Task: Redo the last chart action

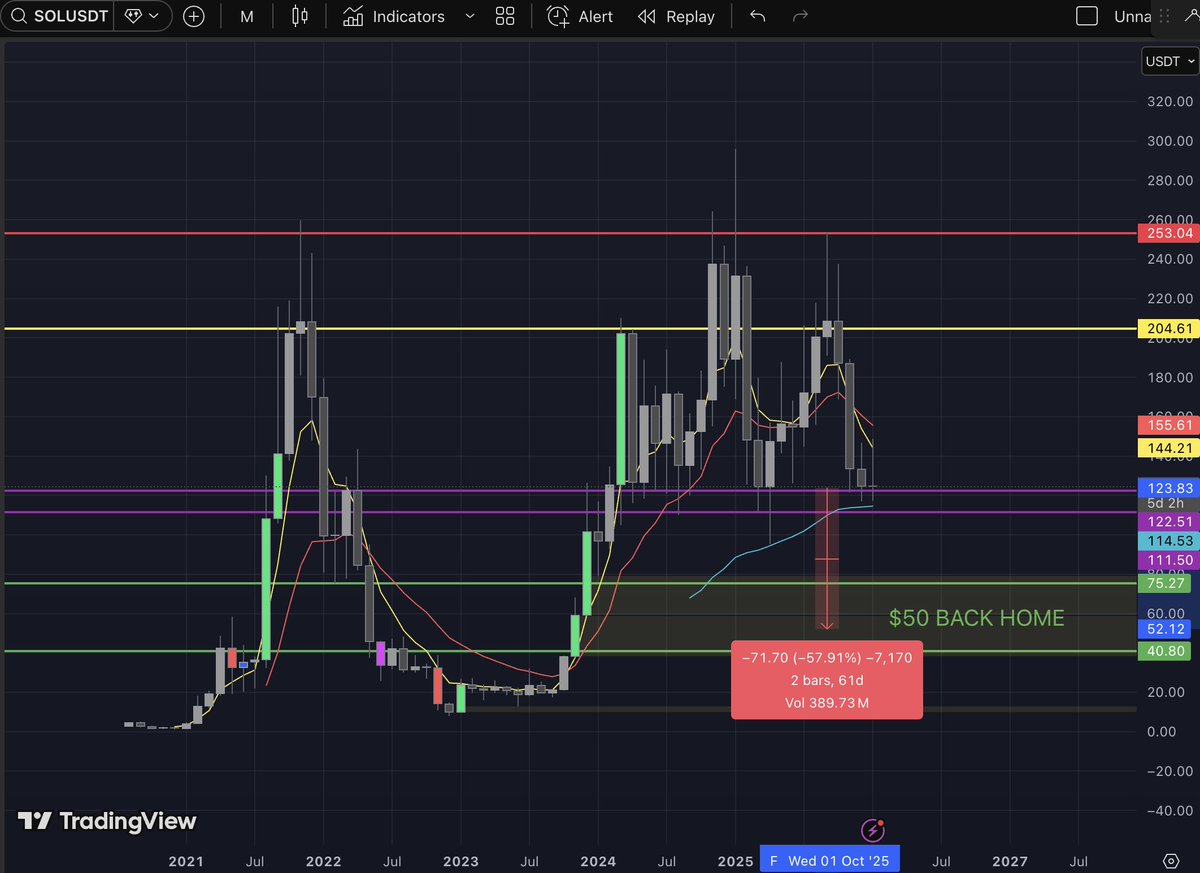Action: pyautogui.click(x=799, y=16)
